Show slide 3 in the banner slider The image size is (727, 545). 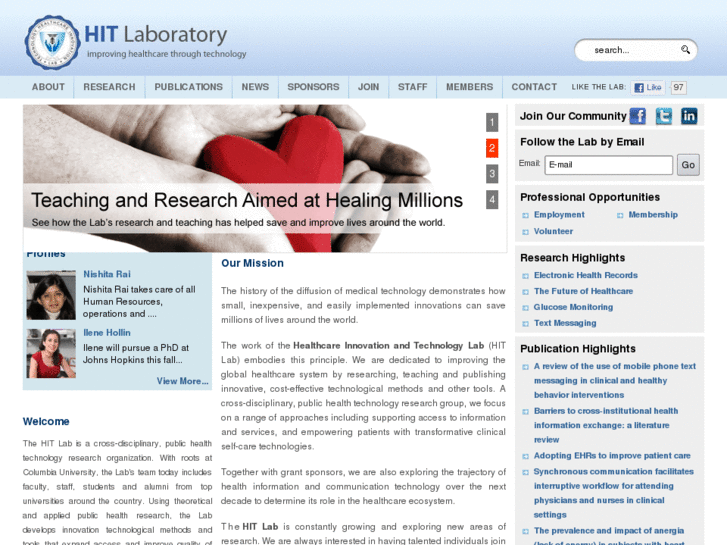pyautogui.click(x=492, y=174)
